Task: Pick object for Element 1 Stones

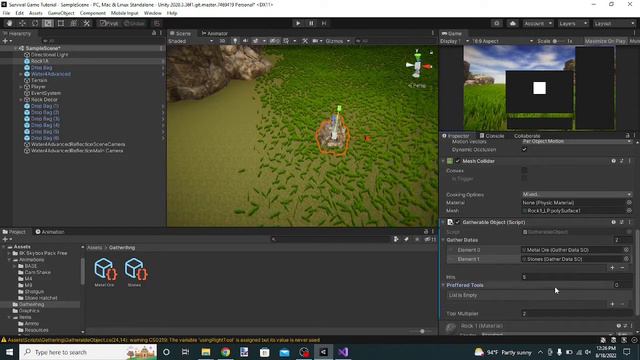Action: (626, 259)
